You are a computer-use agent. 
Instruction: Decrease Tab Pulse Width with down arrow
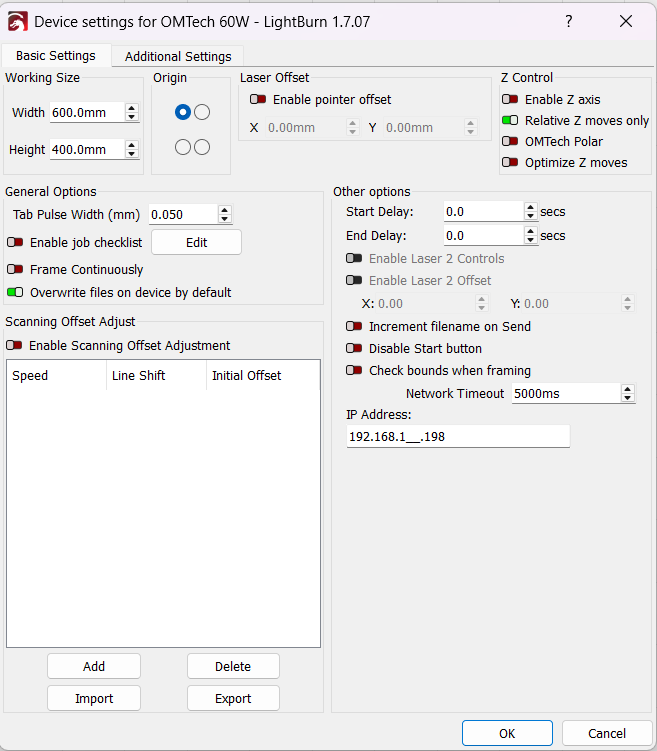(x=225, y=218)
